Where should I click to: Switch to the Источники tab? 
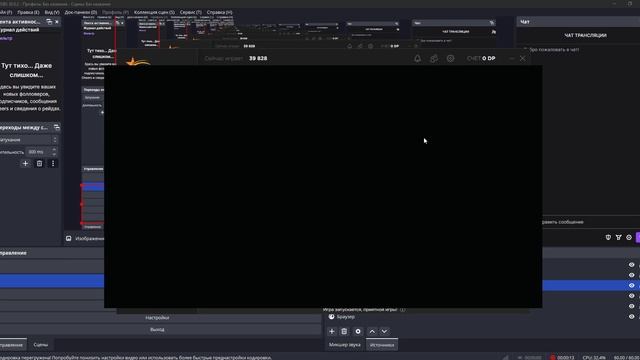pyautogui.click(x=382, y=345)
